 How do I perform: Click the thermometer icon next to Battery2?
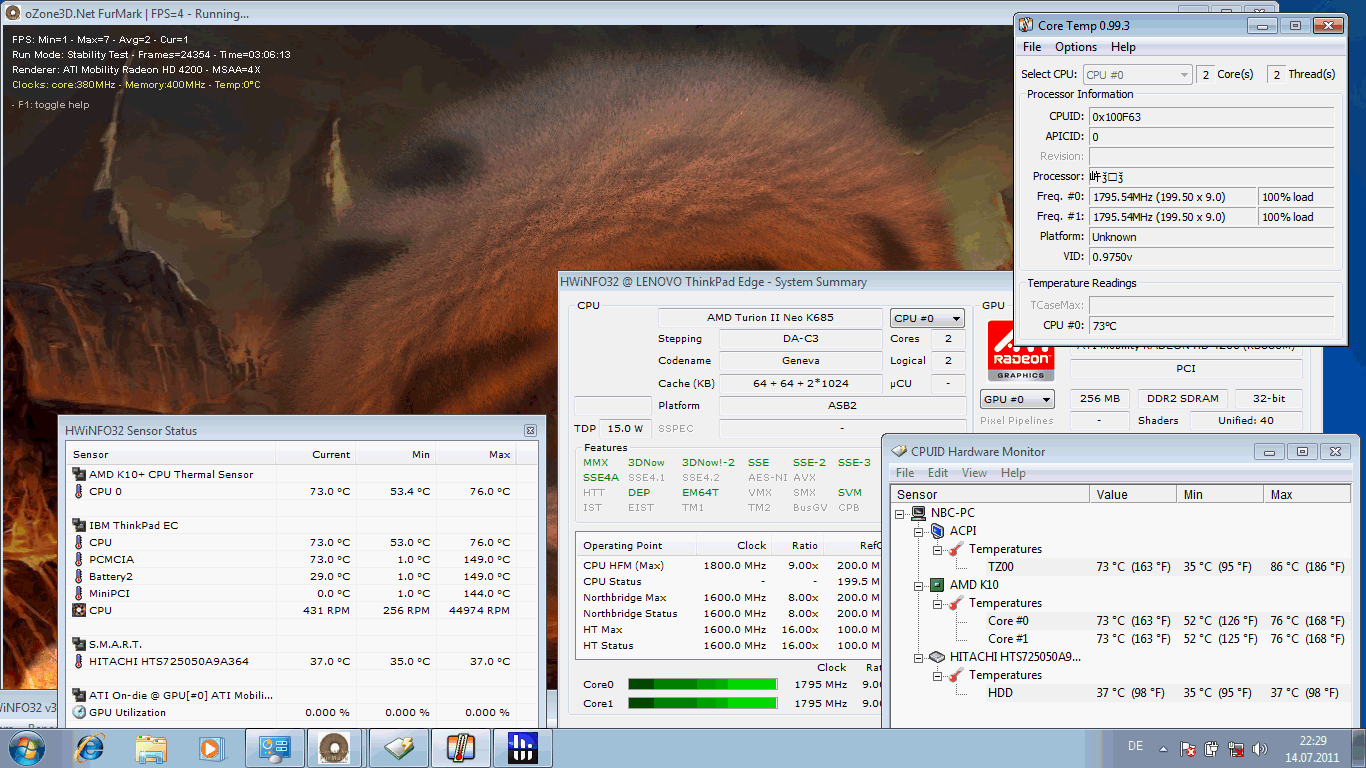point(79,576)
